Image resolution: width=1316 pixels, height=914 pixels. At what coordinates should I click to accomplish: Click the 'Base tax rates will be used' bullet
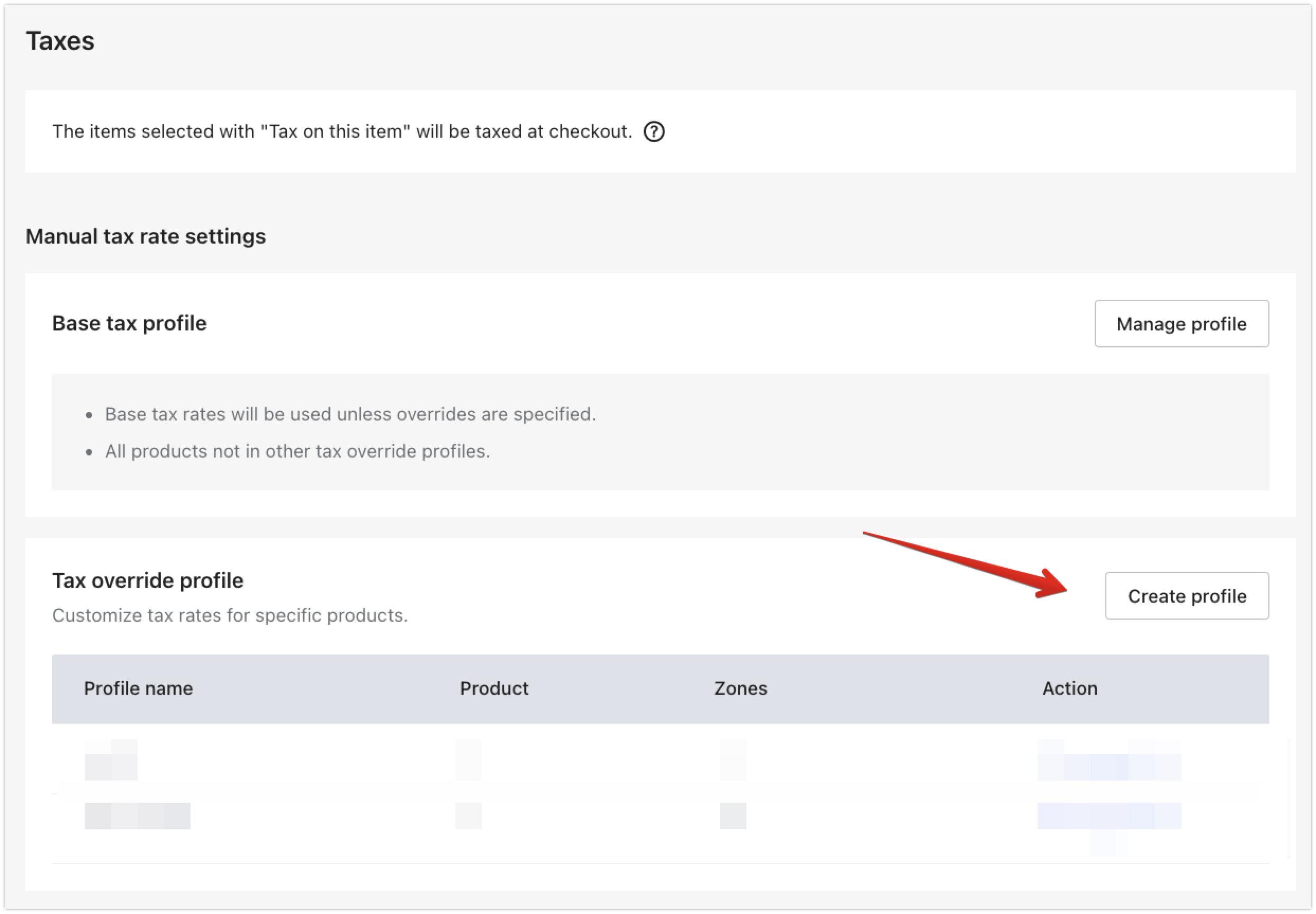click(350, 414)
